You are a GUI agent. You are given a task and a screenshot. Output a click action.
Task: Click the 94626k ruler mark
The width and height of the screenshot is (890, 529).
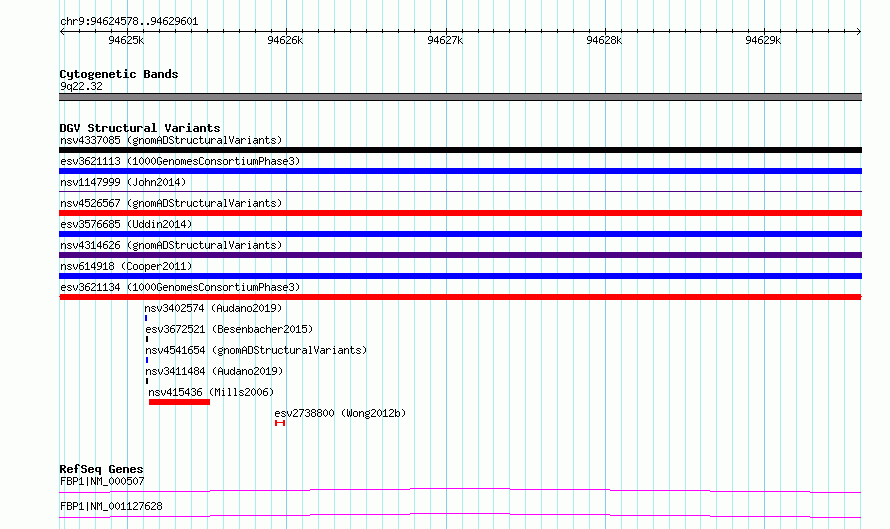[285, 40]
